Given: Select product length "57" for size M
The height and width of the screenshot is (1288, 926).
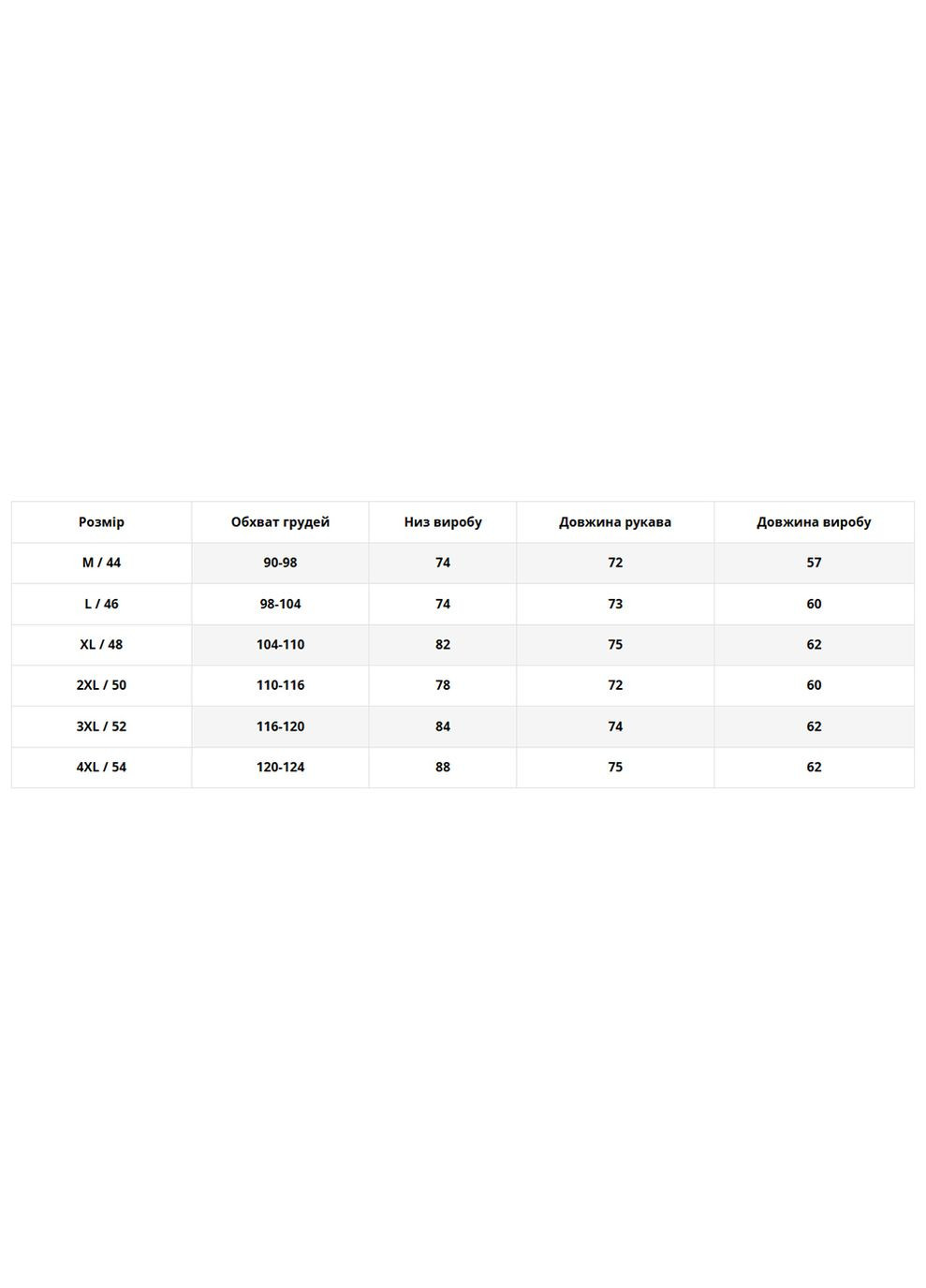Looking at the screenshot, I should (814, 563).
